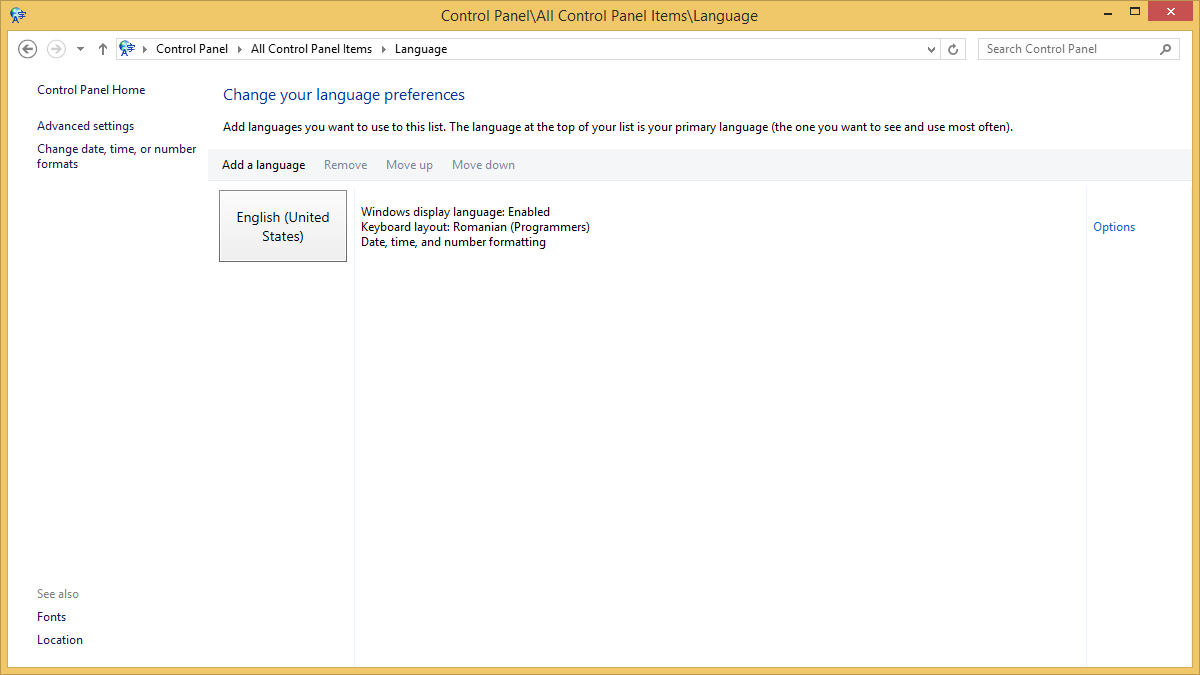Image resolution: width=1200 pixels, height=675 pixels.
Task: Open Advanced settings
Action: pos(85,126)
